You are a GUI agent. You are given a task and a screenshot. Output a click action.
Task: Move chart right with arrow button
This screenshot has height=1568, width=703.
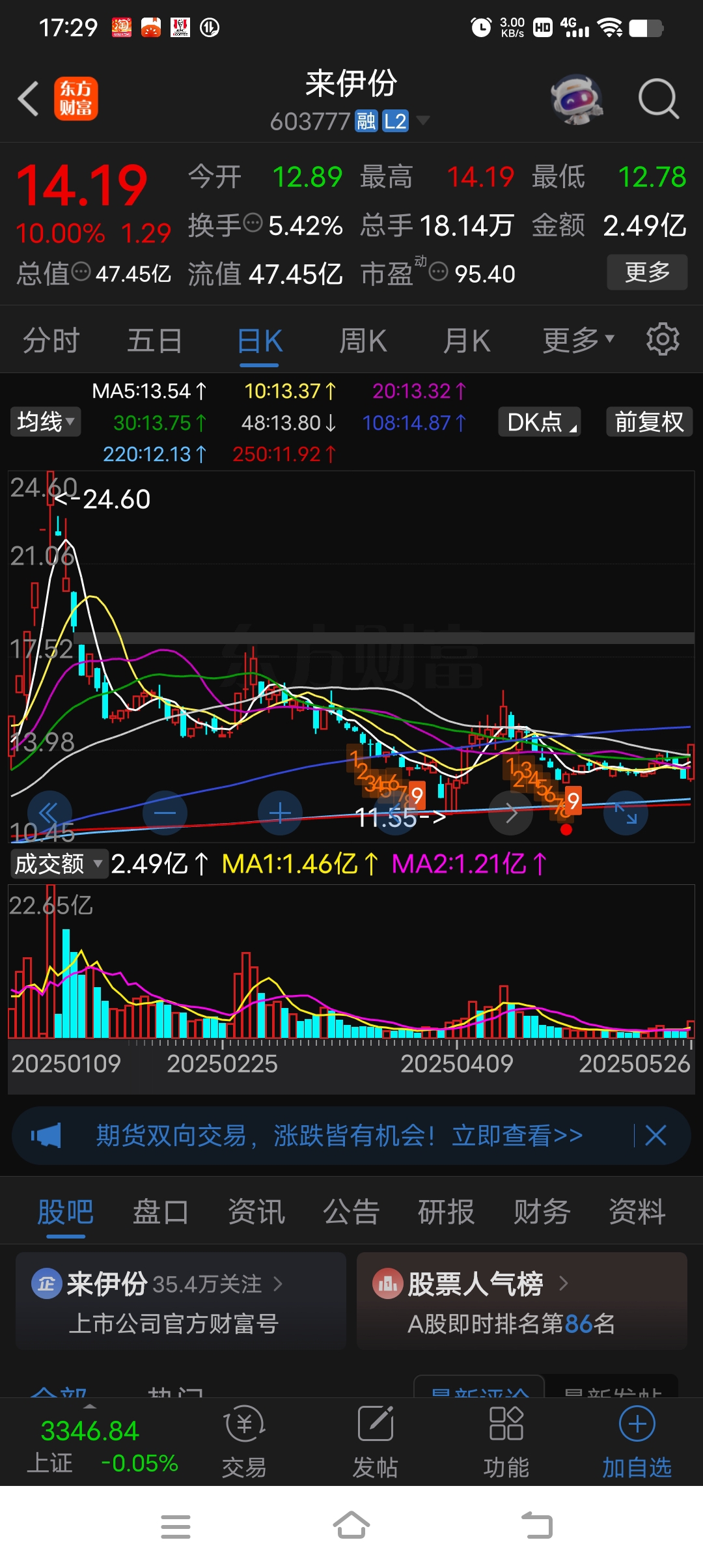point(511,813)
